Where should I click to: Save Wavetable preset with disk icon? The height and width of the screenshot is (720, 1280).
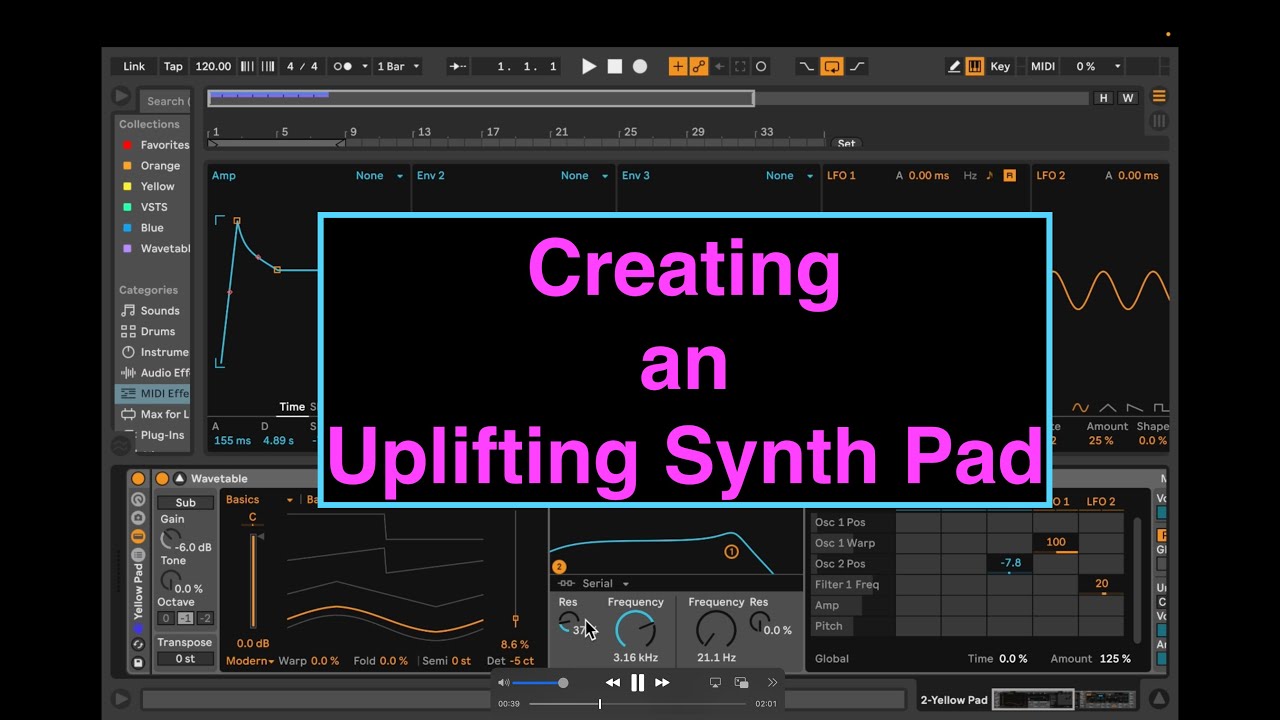pos(138,662)
